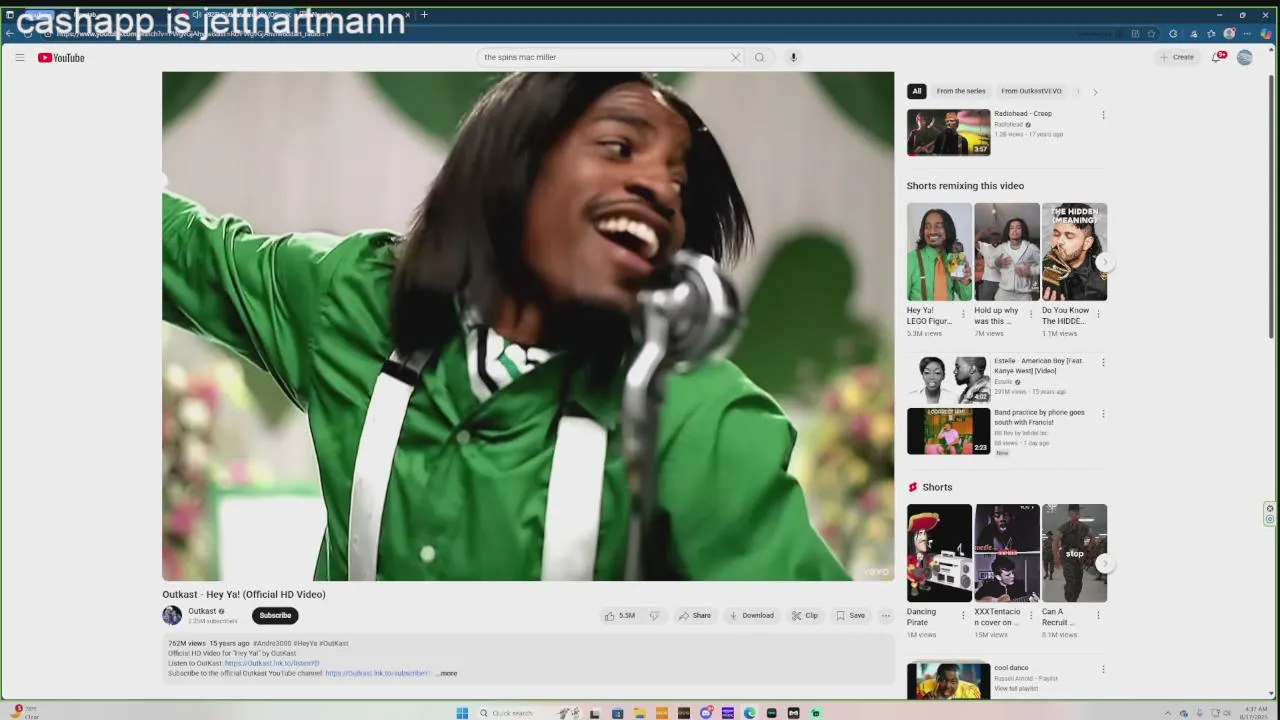Open a new browser tab
This screenshot has width=1280, height=720.
click(424, 15)
